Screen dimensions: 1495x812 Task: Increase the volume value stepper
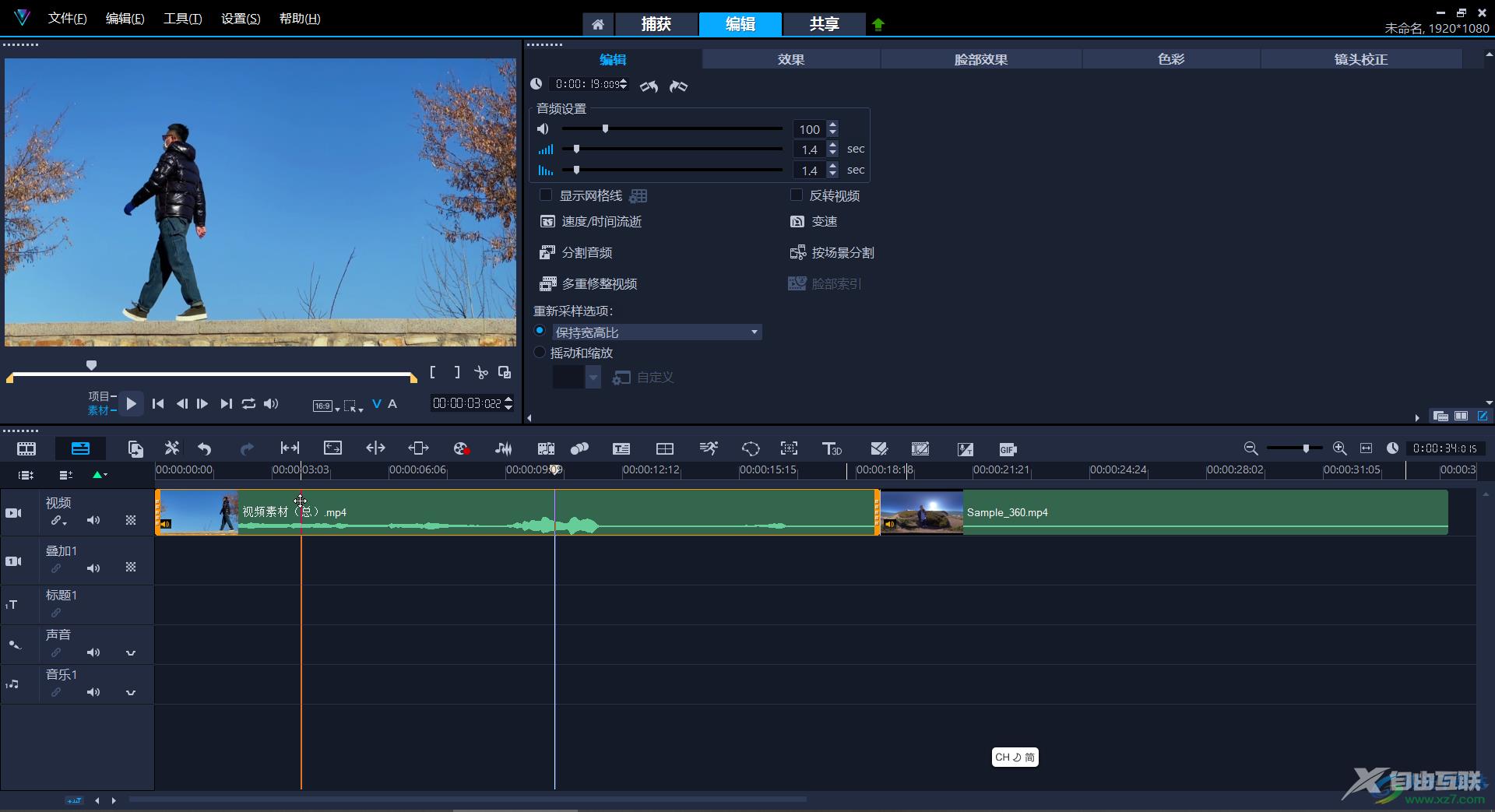(832, 125)
